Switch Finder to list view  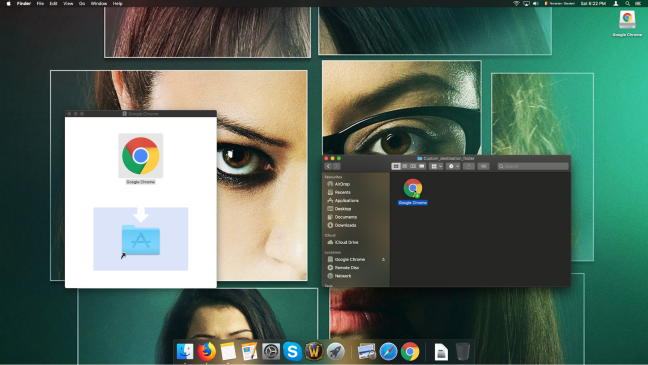point(405,166)
